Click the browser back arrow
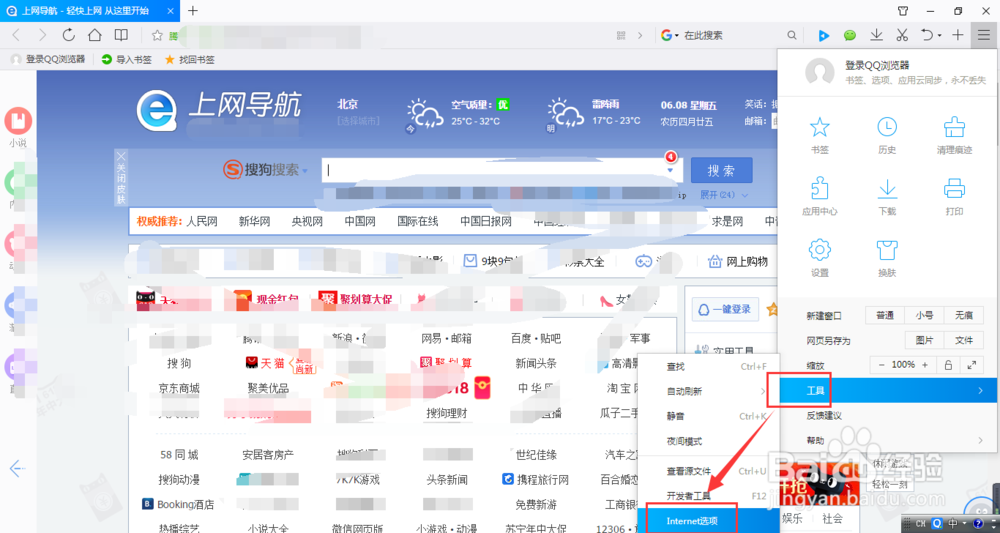1000x533 pixels. tap(16, 35)
